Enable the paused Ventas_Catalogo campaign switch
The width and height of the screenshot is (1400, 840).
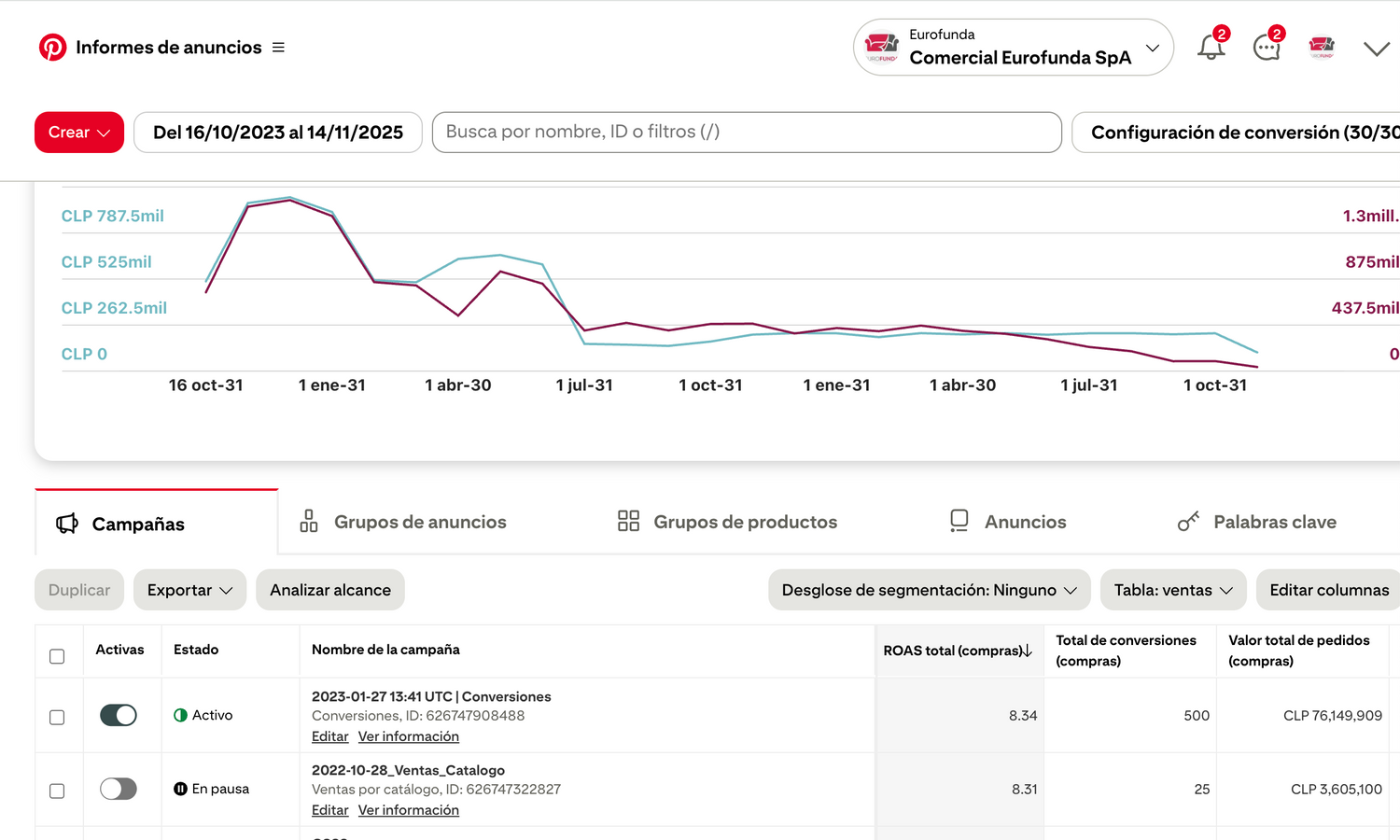click(x=119, y=789)
